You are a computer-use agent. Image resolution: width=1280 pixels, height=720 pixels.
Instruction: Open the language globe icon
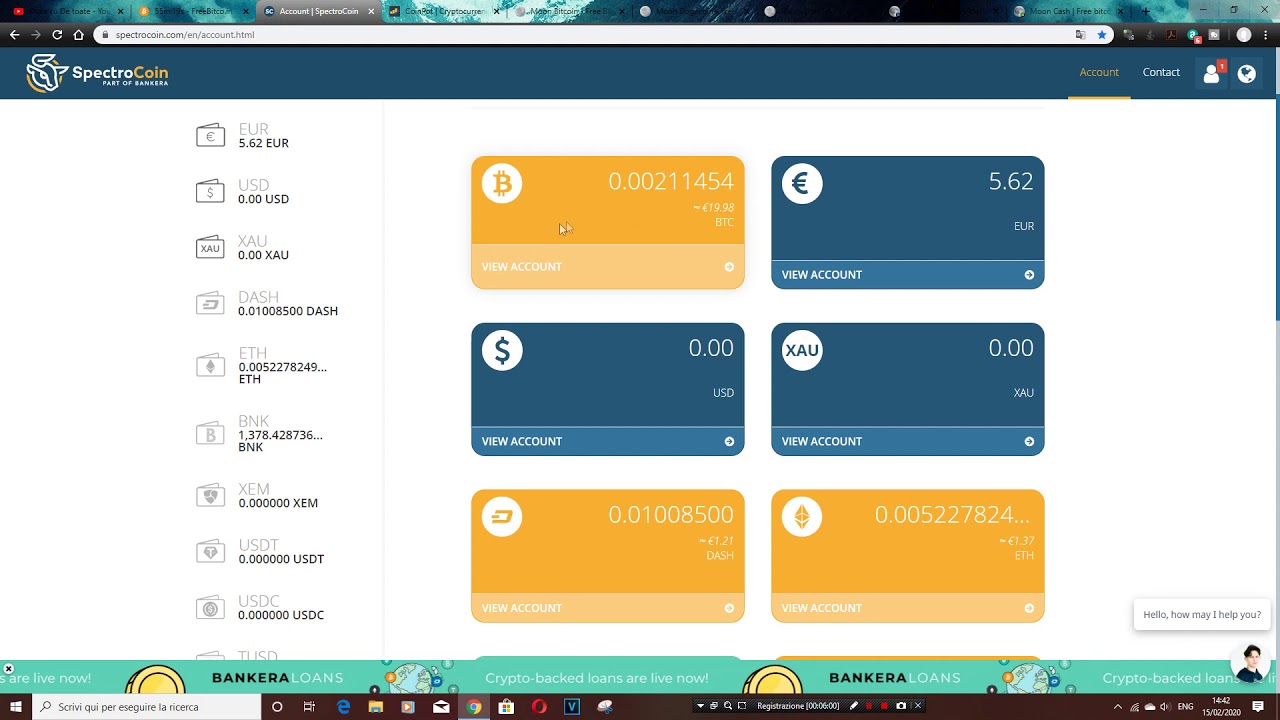click(1246, 73)
